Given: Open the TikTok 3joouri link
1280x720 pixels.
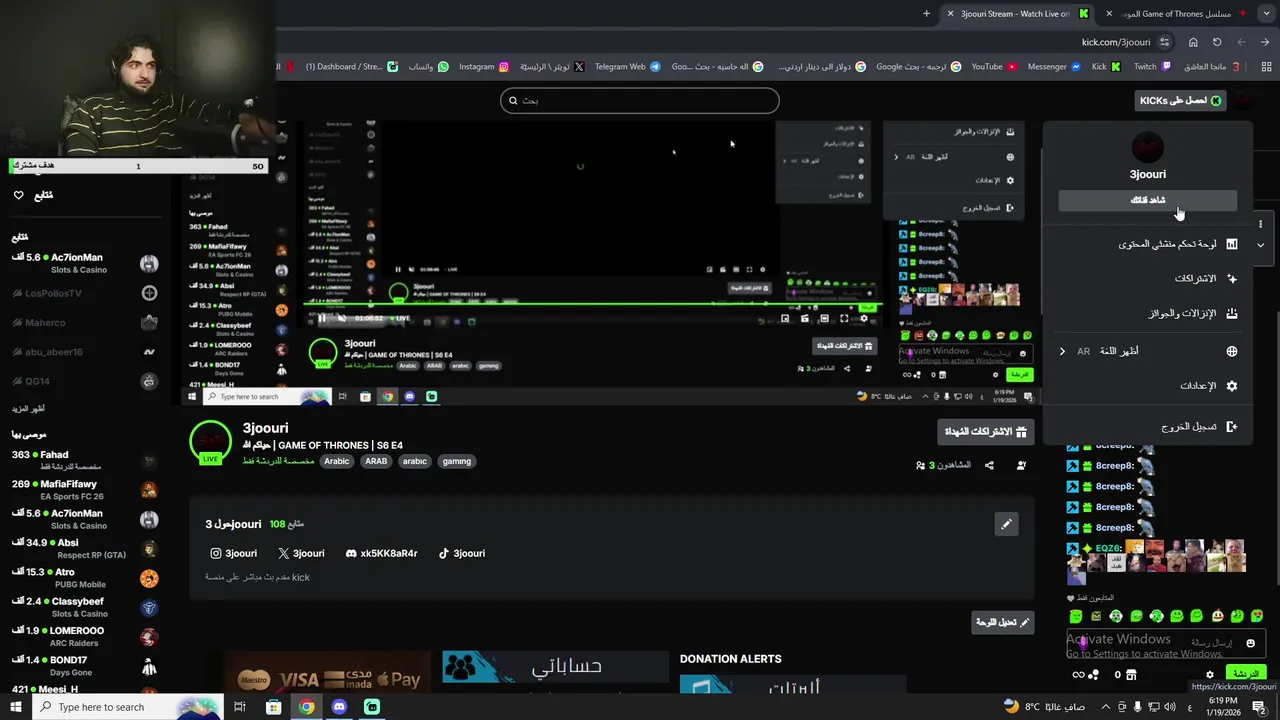Looking at the screenshot, I should [x=462, y=553].
